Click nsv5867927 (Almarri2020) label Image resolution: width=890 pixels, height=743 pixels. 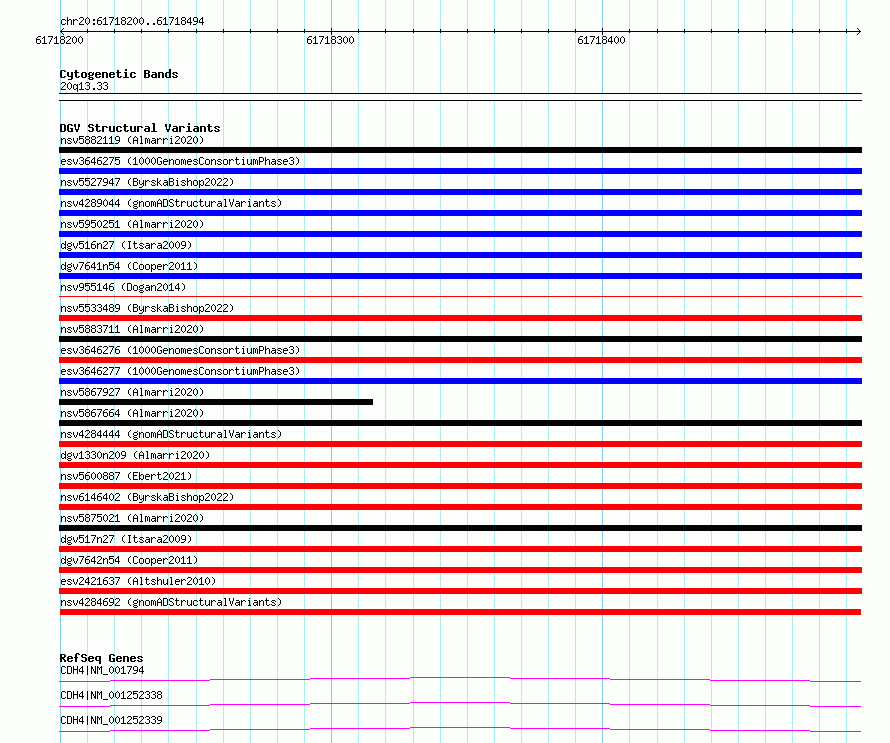[132, 392]
